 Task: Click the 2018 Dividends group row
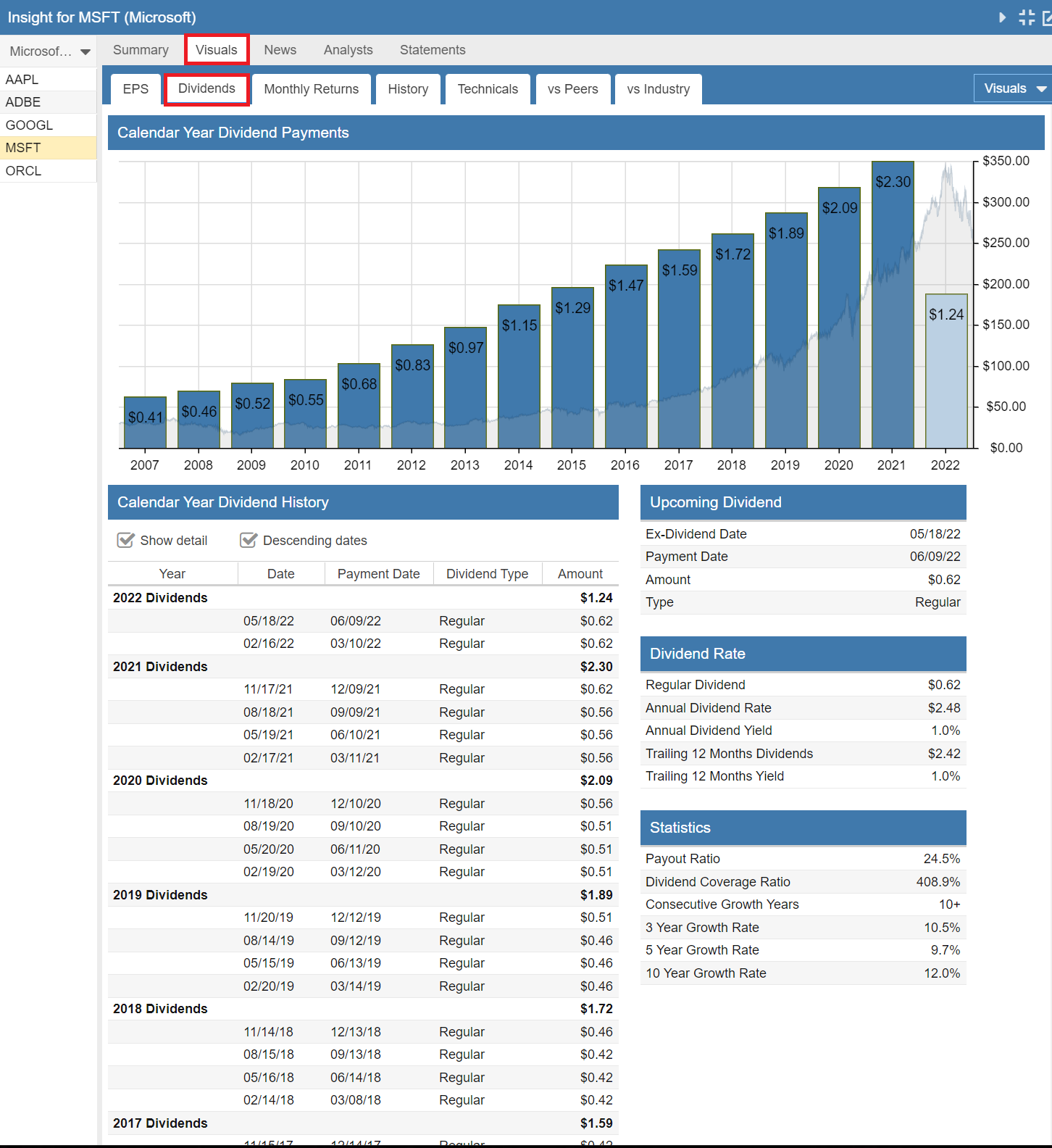coord(363,1009)
